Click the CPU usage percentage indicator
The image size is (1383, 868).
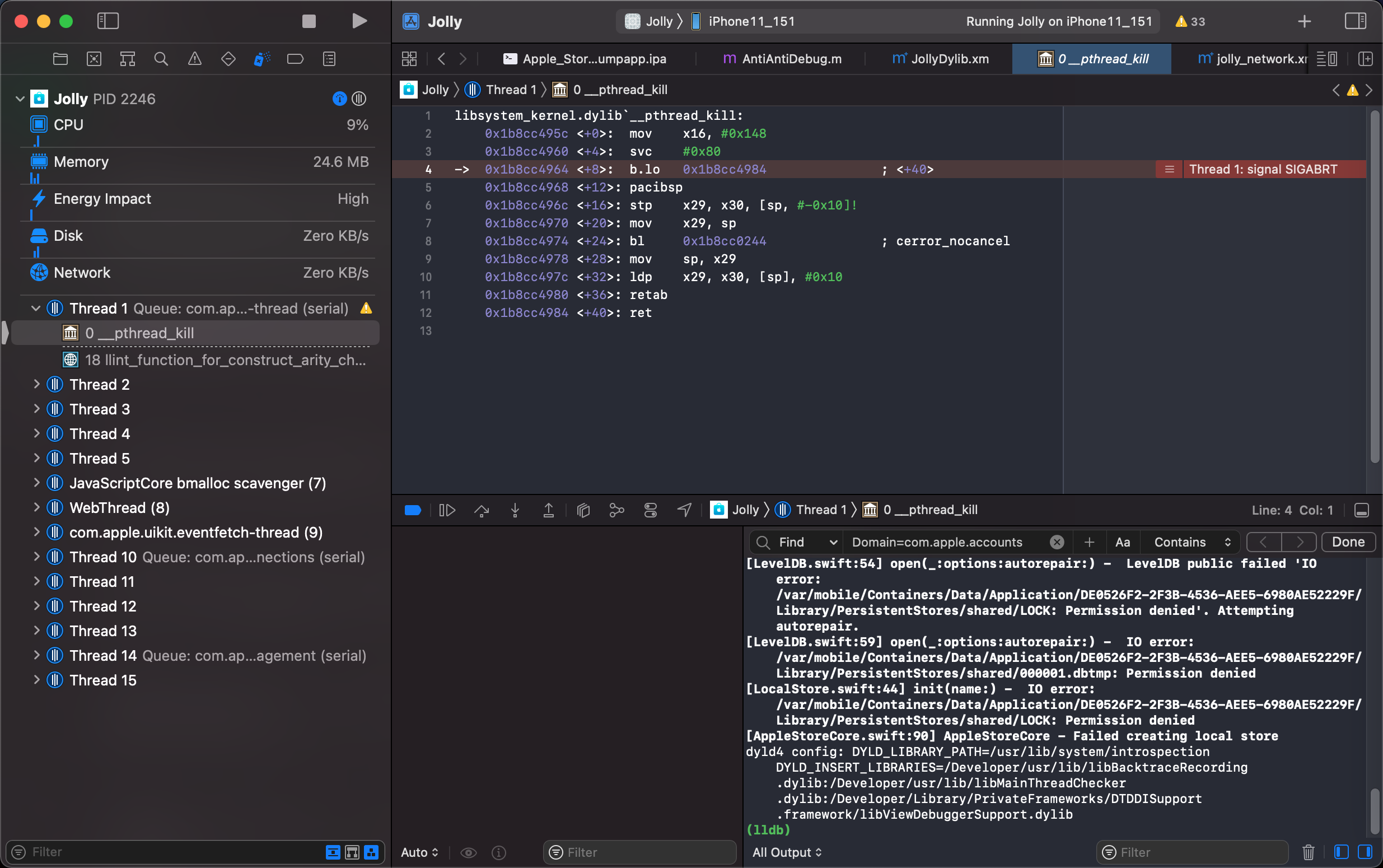click(357, 124)
